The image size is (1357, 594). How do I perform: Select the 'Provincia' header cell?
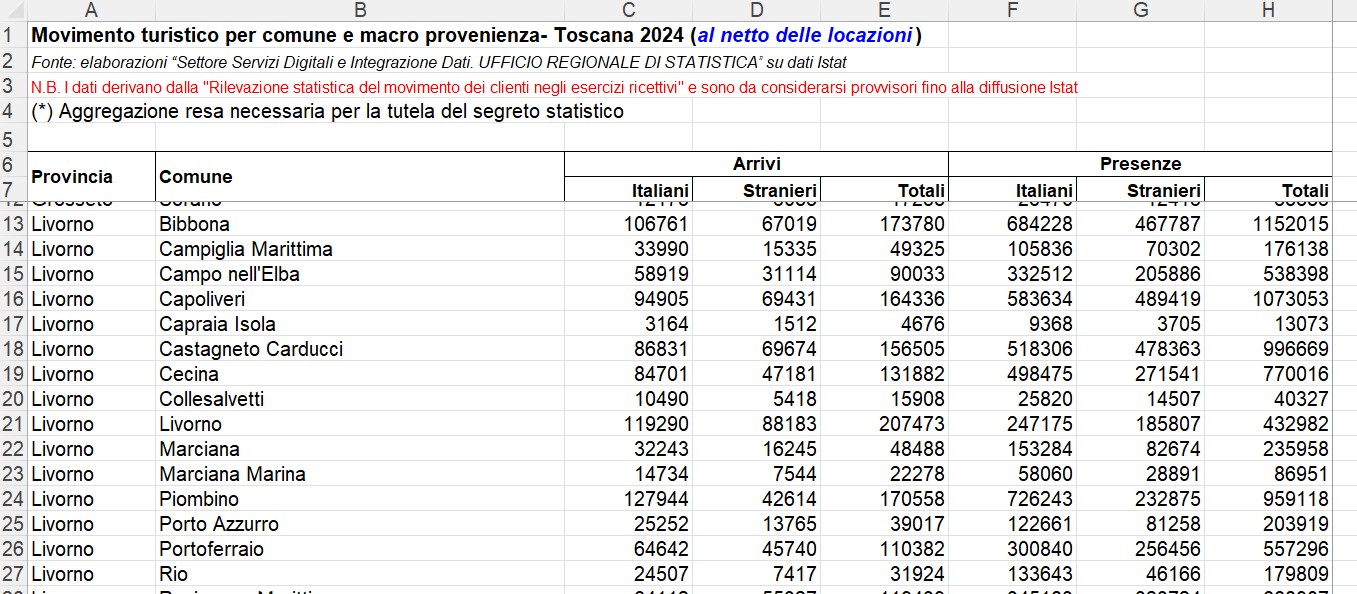pos(90,176)
